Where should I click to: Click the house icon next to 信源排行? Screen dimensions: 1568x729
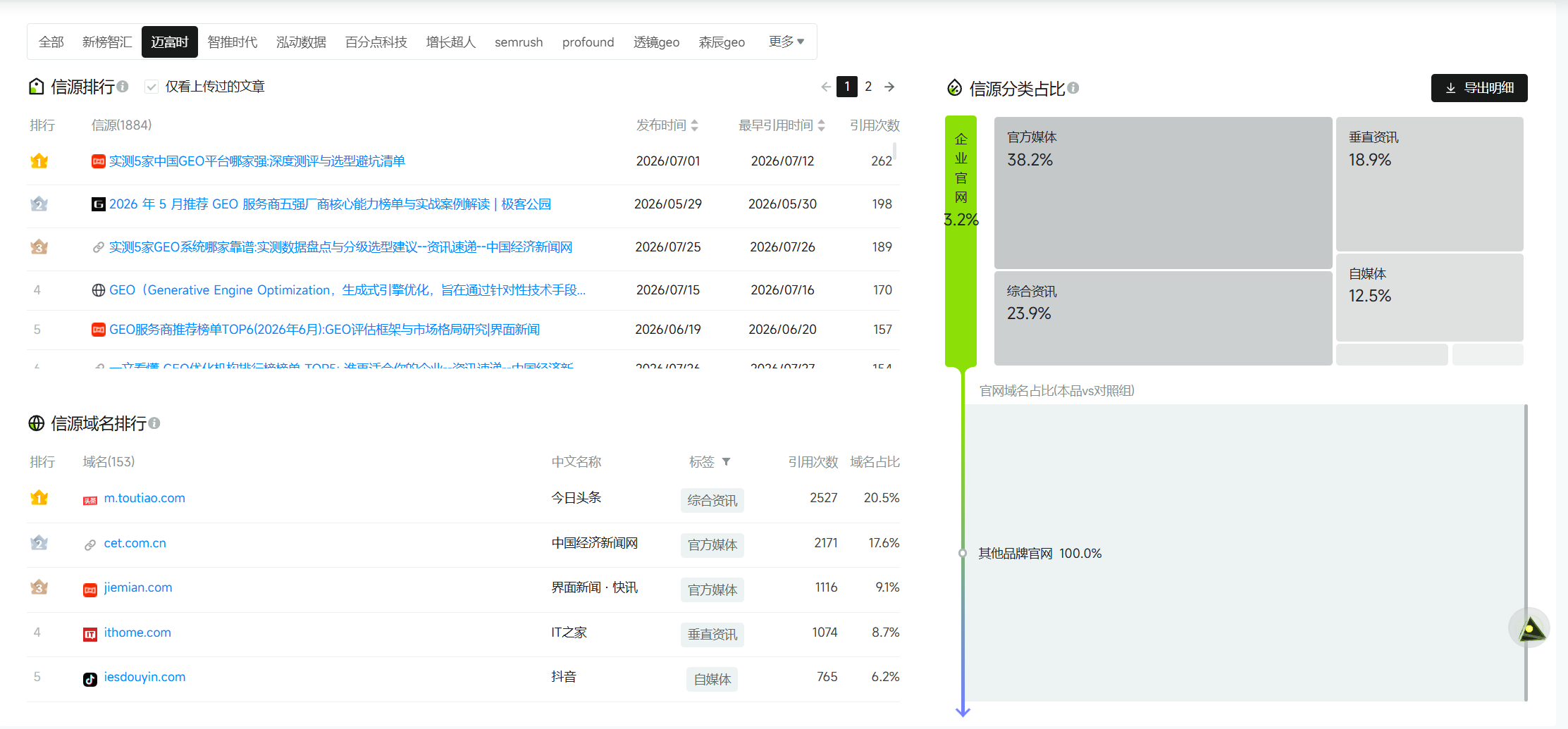click(37, 87)
